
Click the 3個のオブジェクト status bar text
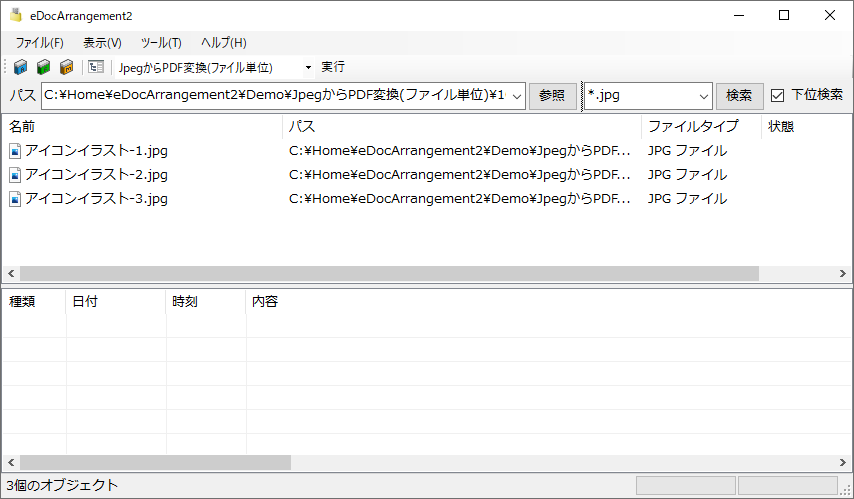62,485
